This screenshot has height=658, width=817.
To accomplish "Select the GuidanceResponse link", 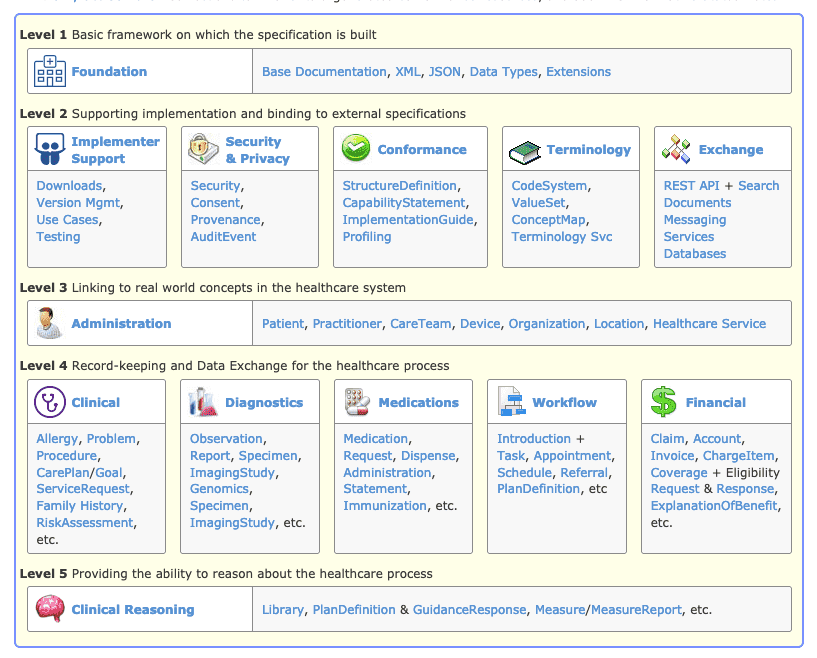I will click(x=469, y=610).
